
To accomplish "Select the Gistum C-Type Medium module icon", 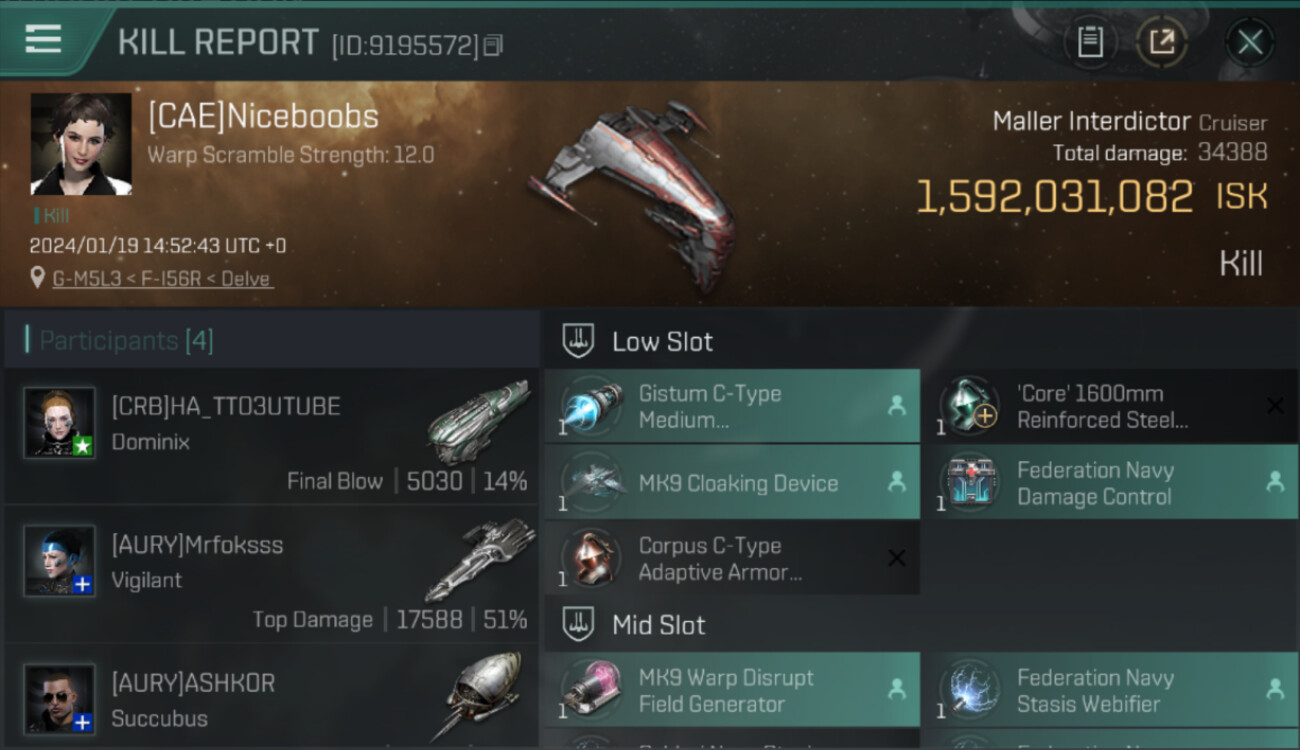I will pos(593,406).
